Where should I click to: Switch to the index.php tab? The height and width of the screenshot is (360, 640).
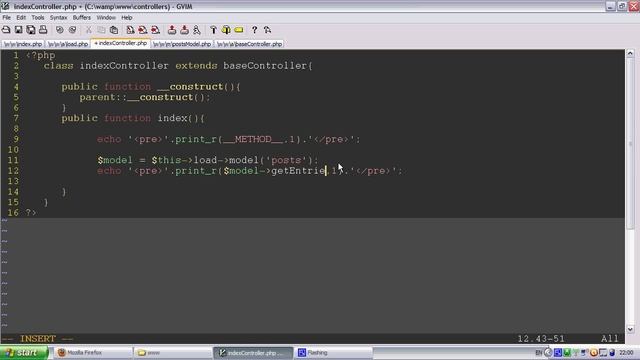pos(23,44)
